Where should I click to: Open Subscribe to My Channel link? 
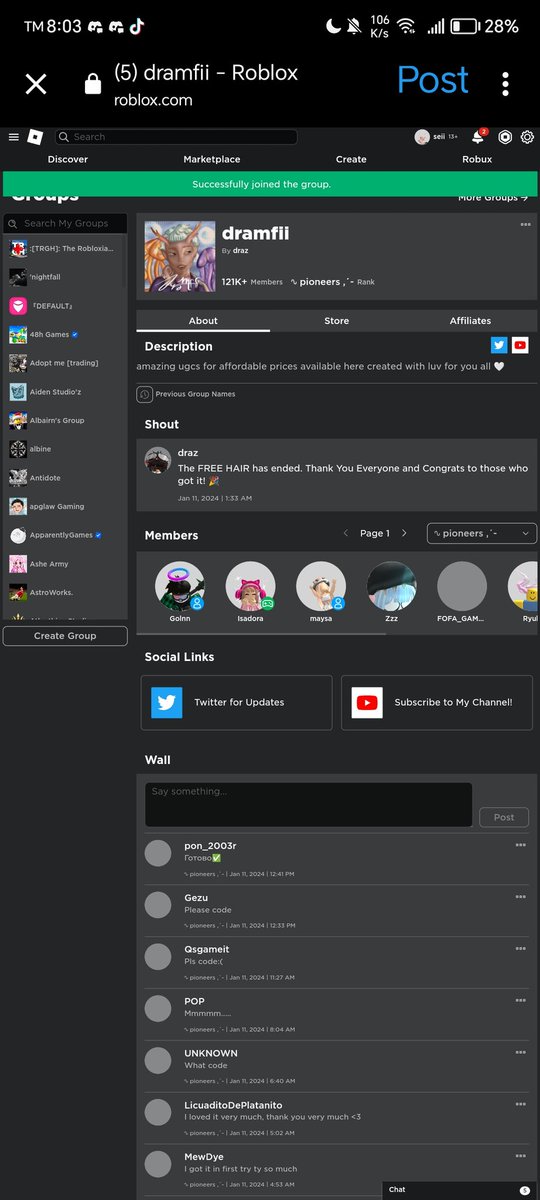click(437, 702)
